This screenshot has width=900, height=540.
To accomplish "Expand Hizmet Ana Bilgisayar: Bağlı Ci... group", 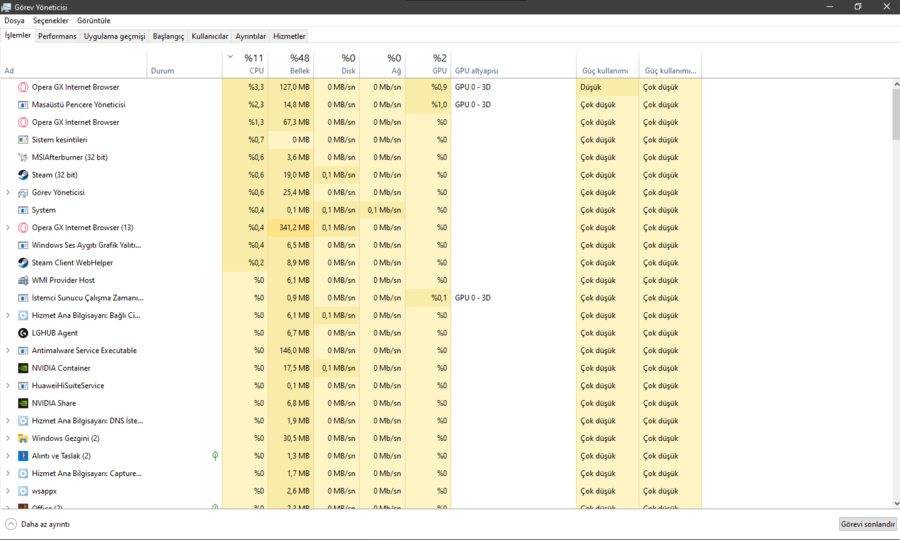I will pos(7,316).
